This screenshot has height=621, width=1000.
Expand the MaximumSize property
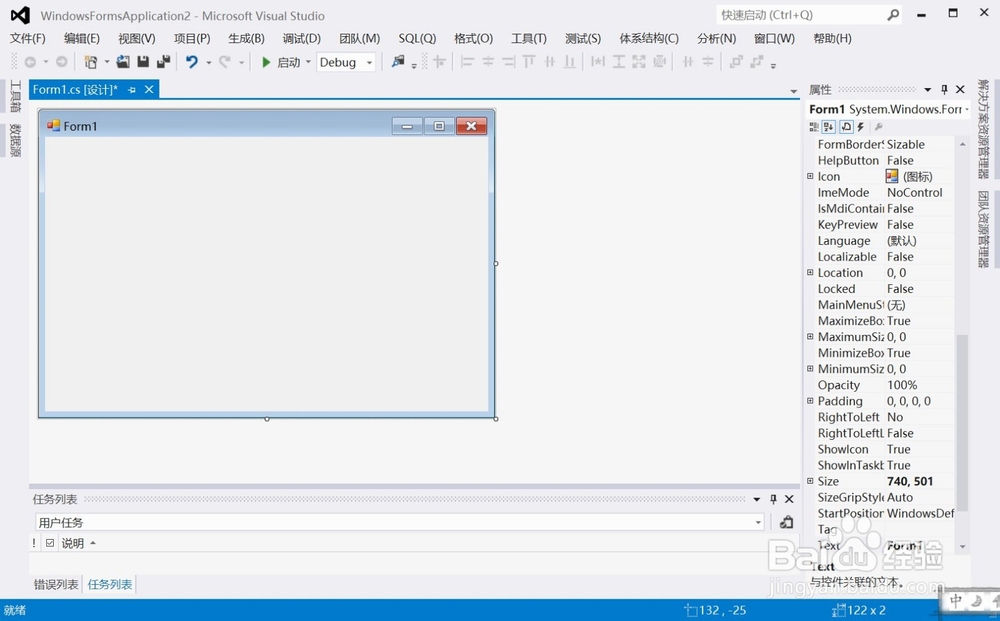point(810,337)
